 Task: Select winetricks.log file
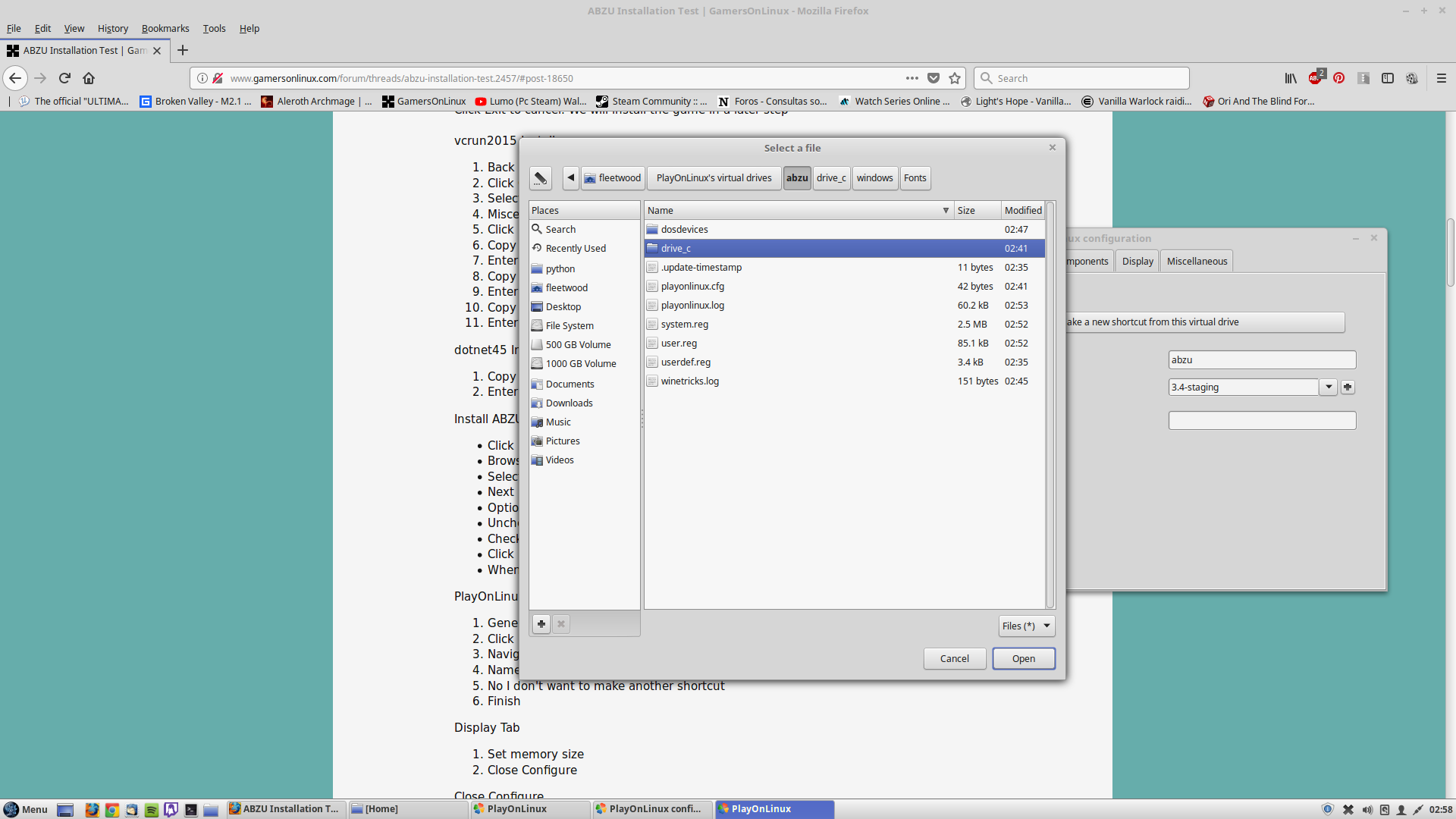[845, 381]
